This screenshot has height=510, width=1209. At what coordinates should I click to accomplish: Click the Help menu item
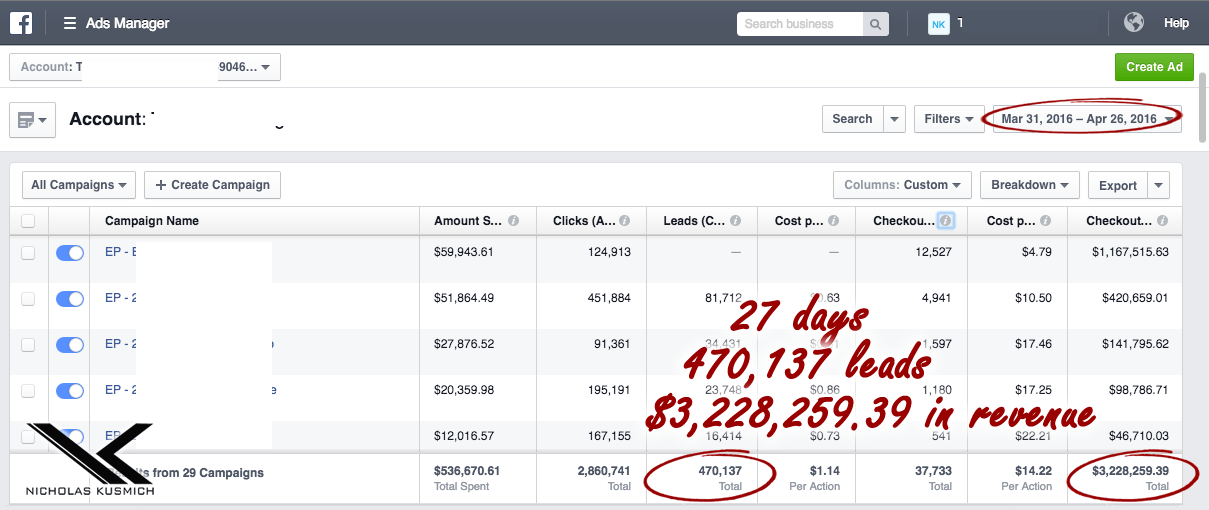(x=1176, y=23)
